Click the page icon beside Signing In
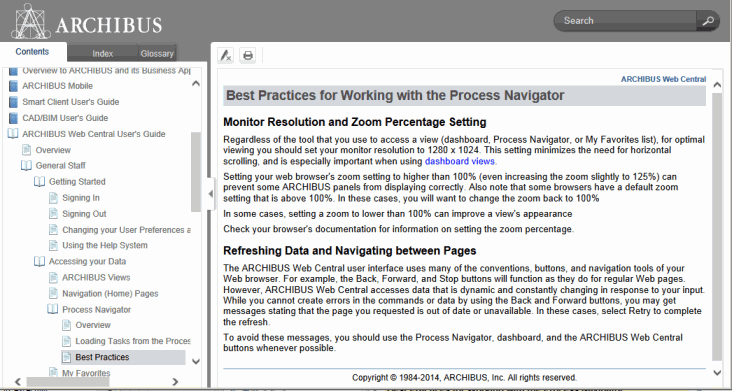Screen dimensions: 732x391 [53, 198]
